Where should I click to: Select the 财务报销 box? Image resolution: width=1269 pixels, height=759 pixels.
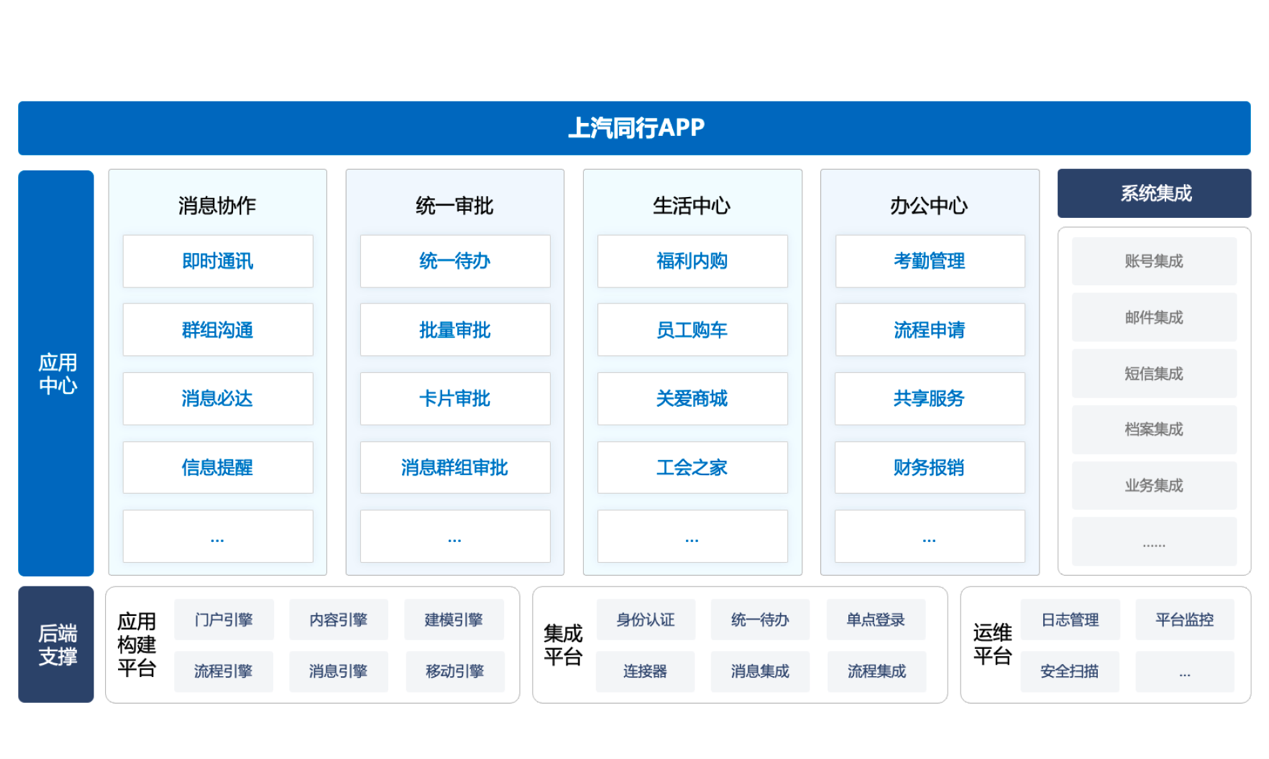click(929, 467)
